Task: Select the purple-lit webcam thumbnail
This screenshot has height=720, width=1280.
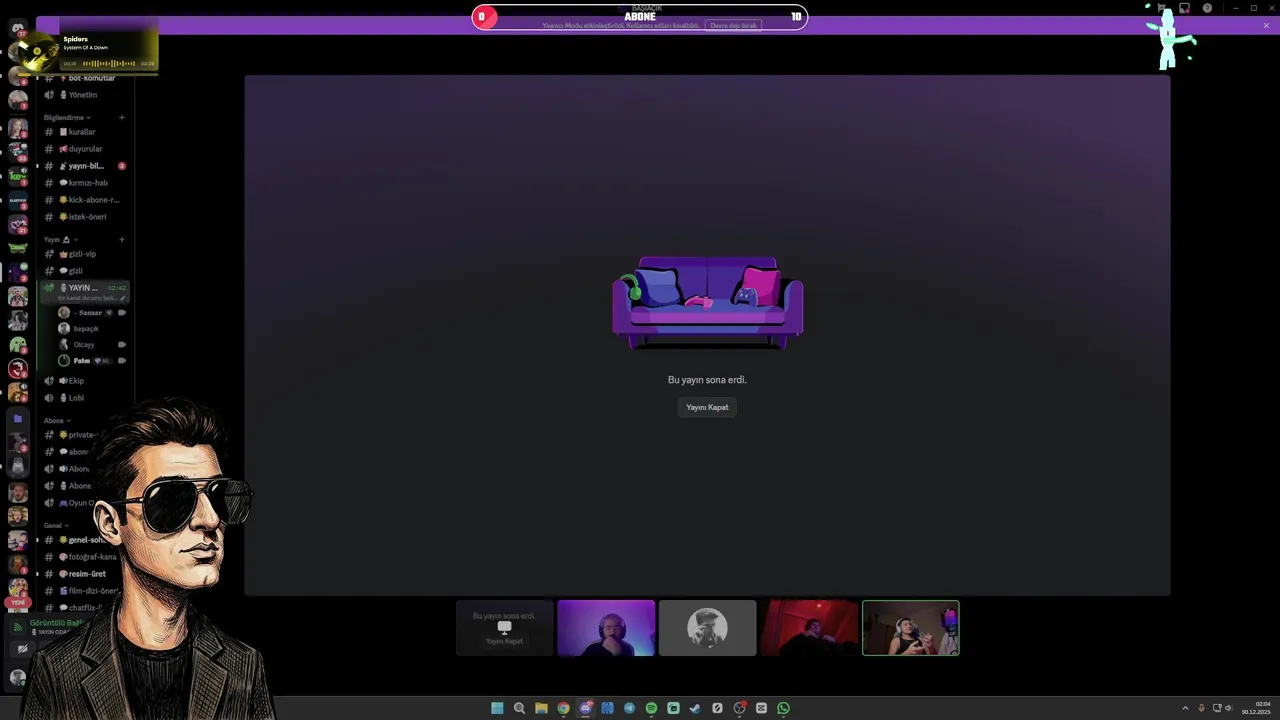Action: [606, 628]
